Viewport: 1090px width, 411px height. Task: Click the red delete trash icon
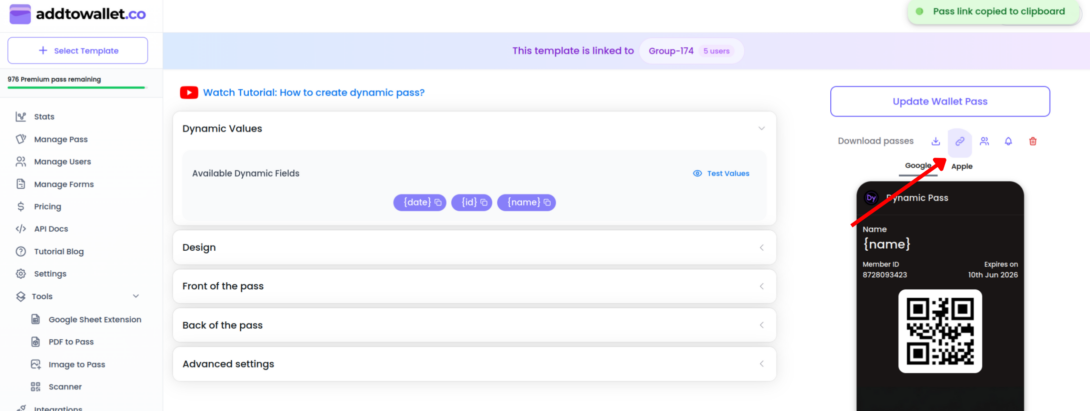pyautogui.click(x=1033, y=141)
